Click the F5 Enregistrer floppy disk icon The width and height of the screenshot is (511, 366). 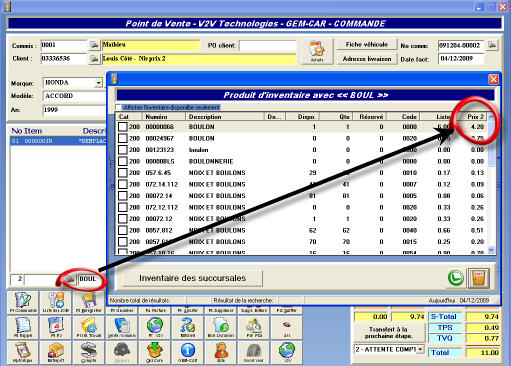[x=88, y=302]
